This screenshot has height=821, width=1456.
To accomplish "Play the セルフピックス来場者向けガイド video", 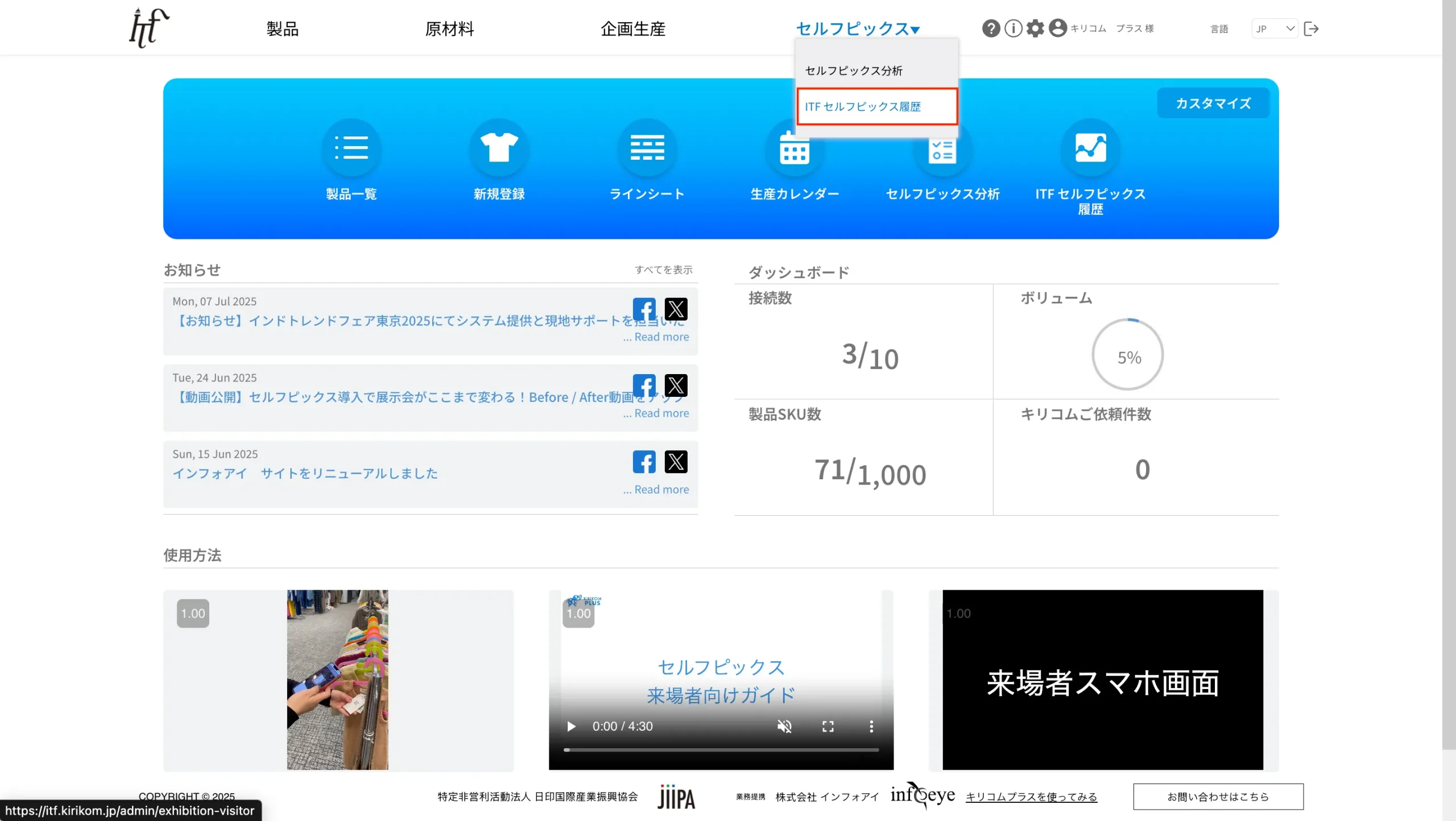I will [x=572, y=726].
